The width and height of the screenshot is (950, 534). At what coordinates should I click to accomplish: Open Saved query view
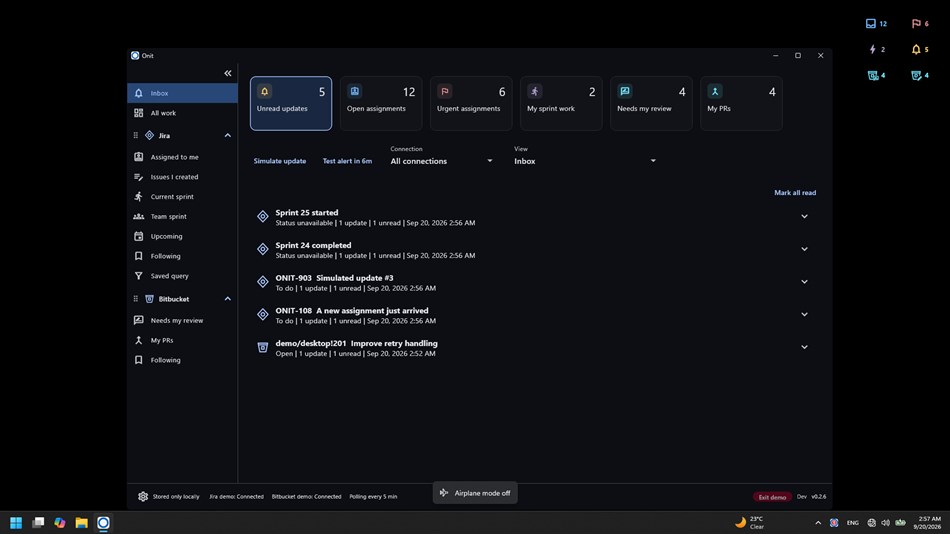coord(182,276)
